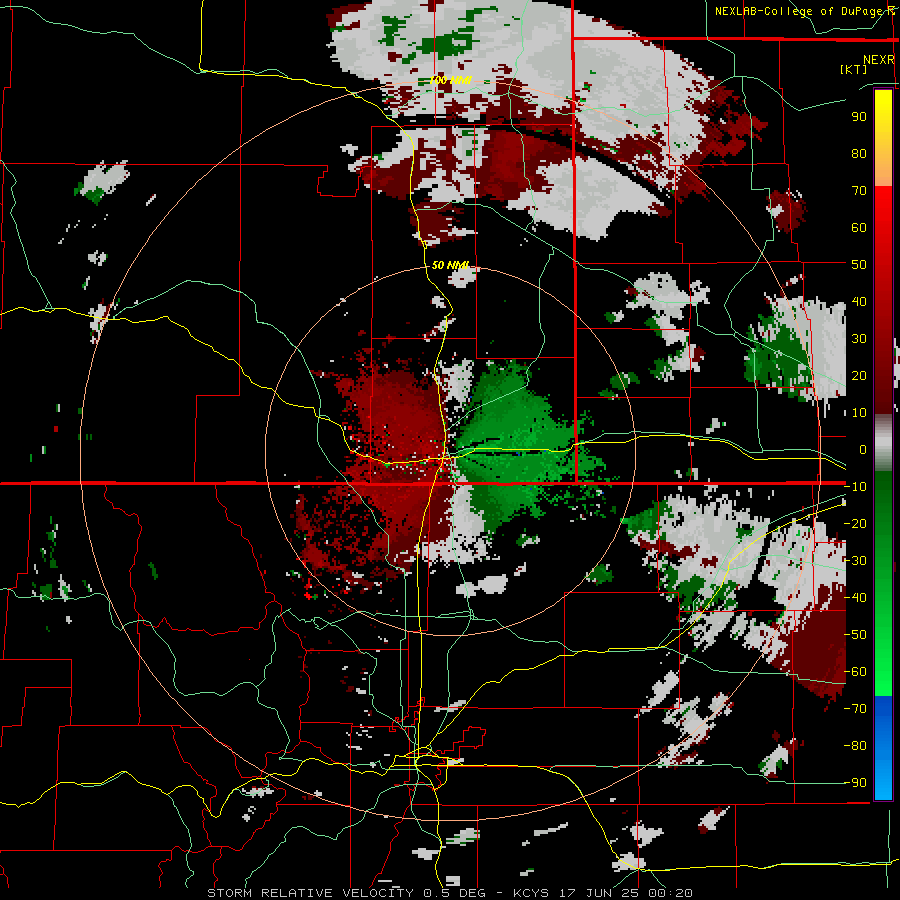Click the positive 10 scale value
The width and height of the screenshot is (900, 900).
(x=859, y=413)
